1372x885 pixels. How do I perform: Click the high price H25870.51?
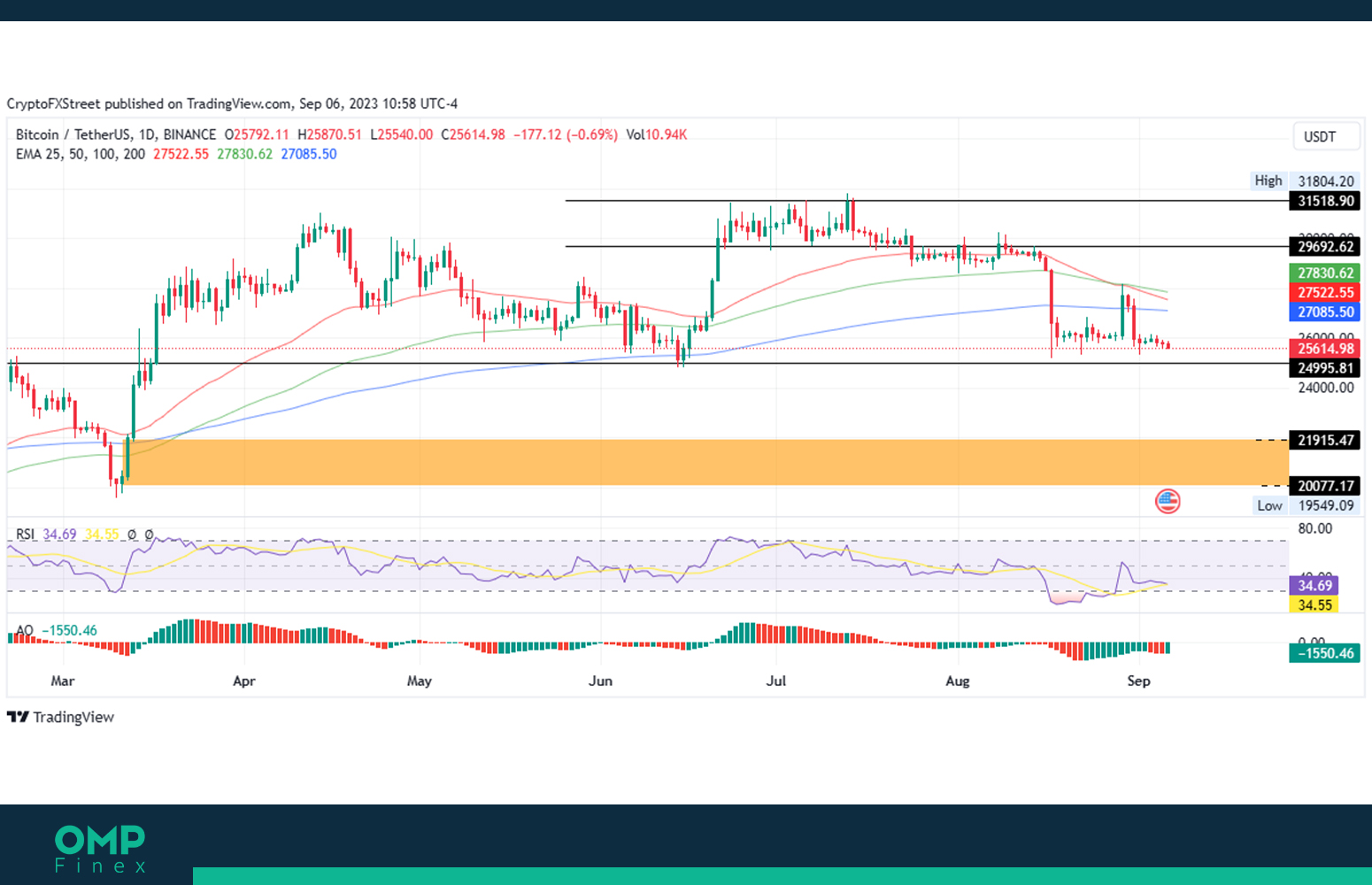point(329,135)
